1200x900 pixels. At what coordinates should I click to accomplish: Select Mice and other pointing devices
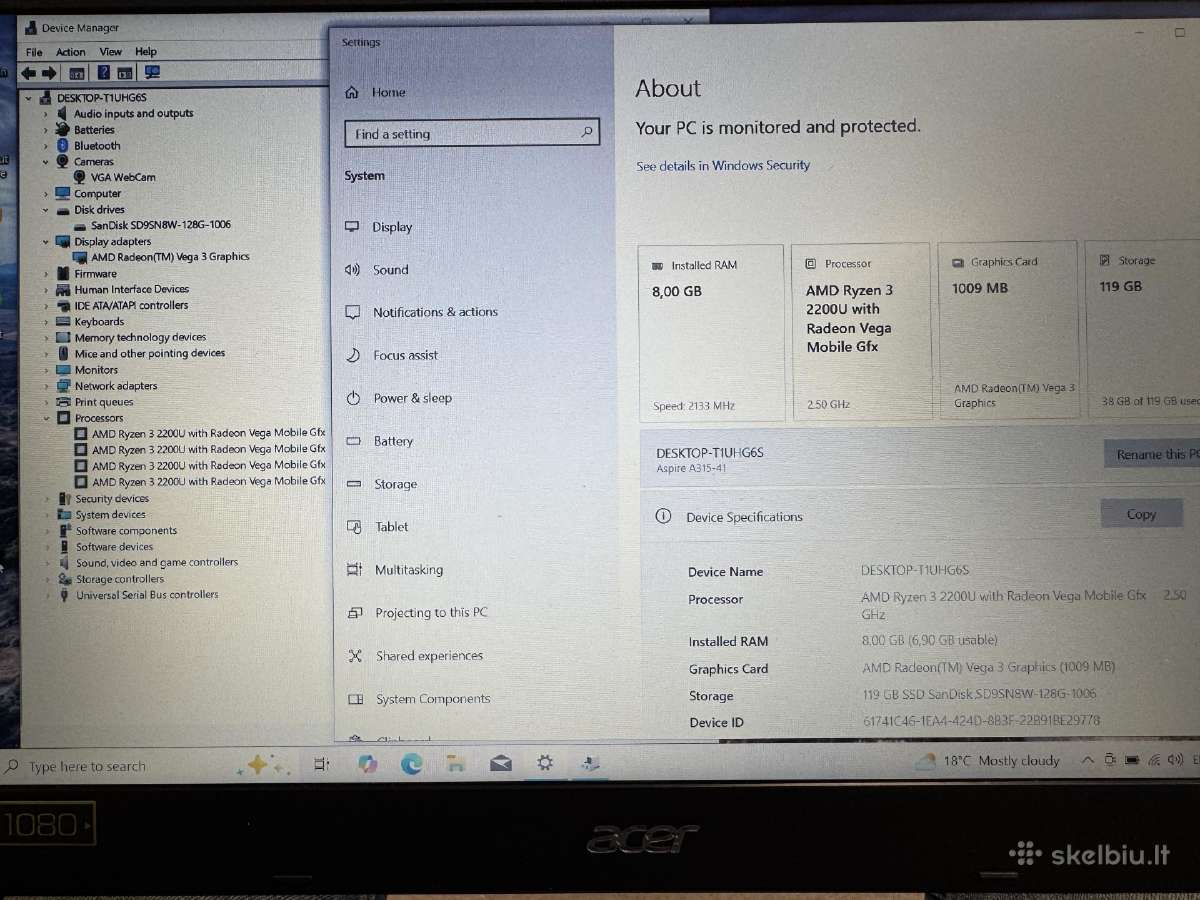tap(150, 354)
